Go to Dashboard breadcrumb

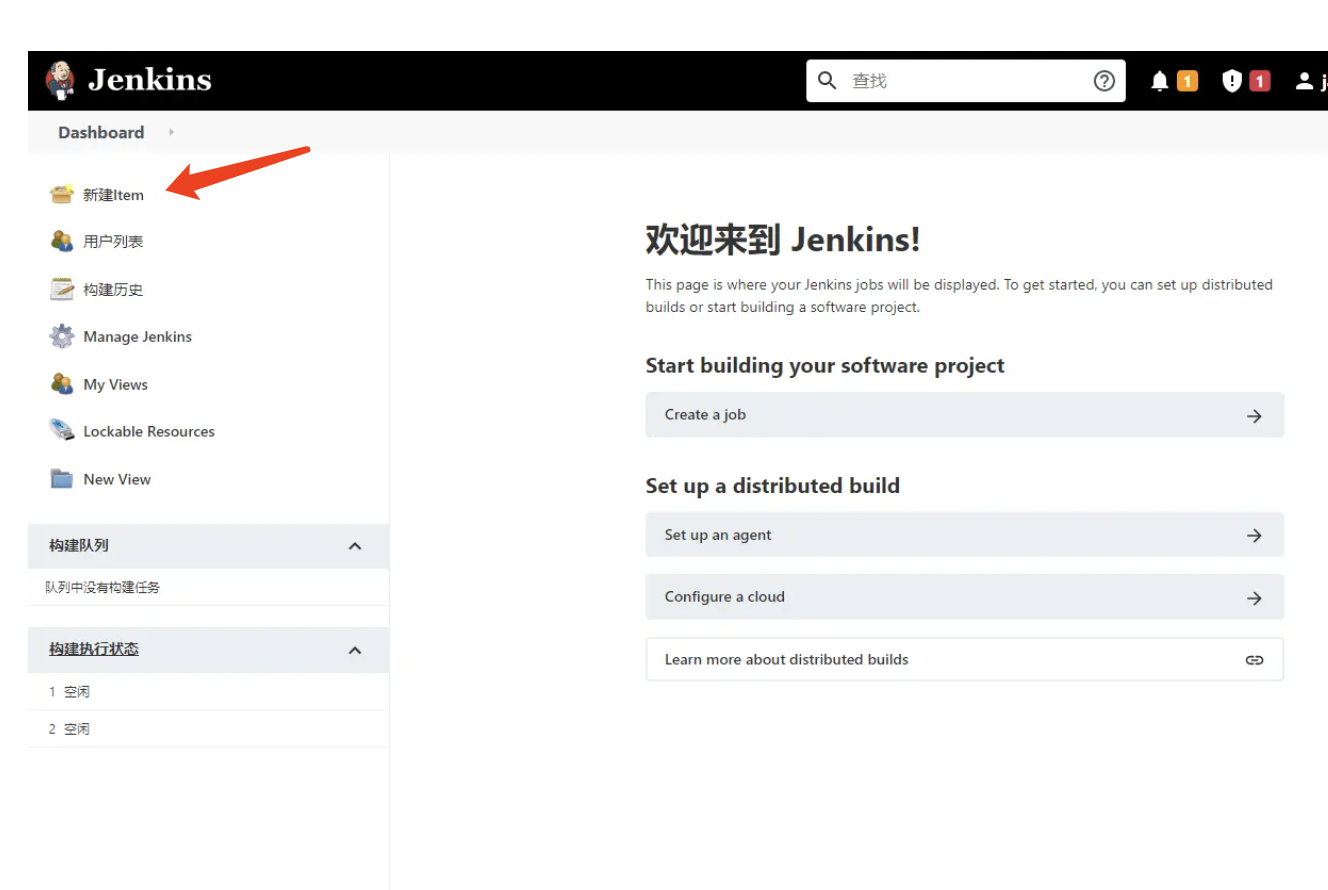[x=101, y=132]
